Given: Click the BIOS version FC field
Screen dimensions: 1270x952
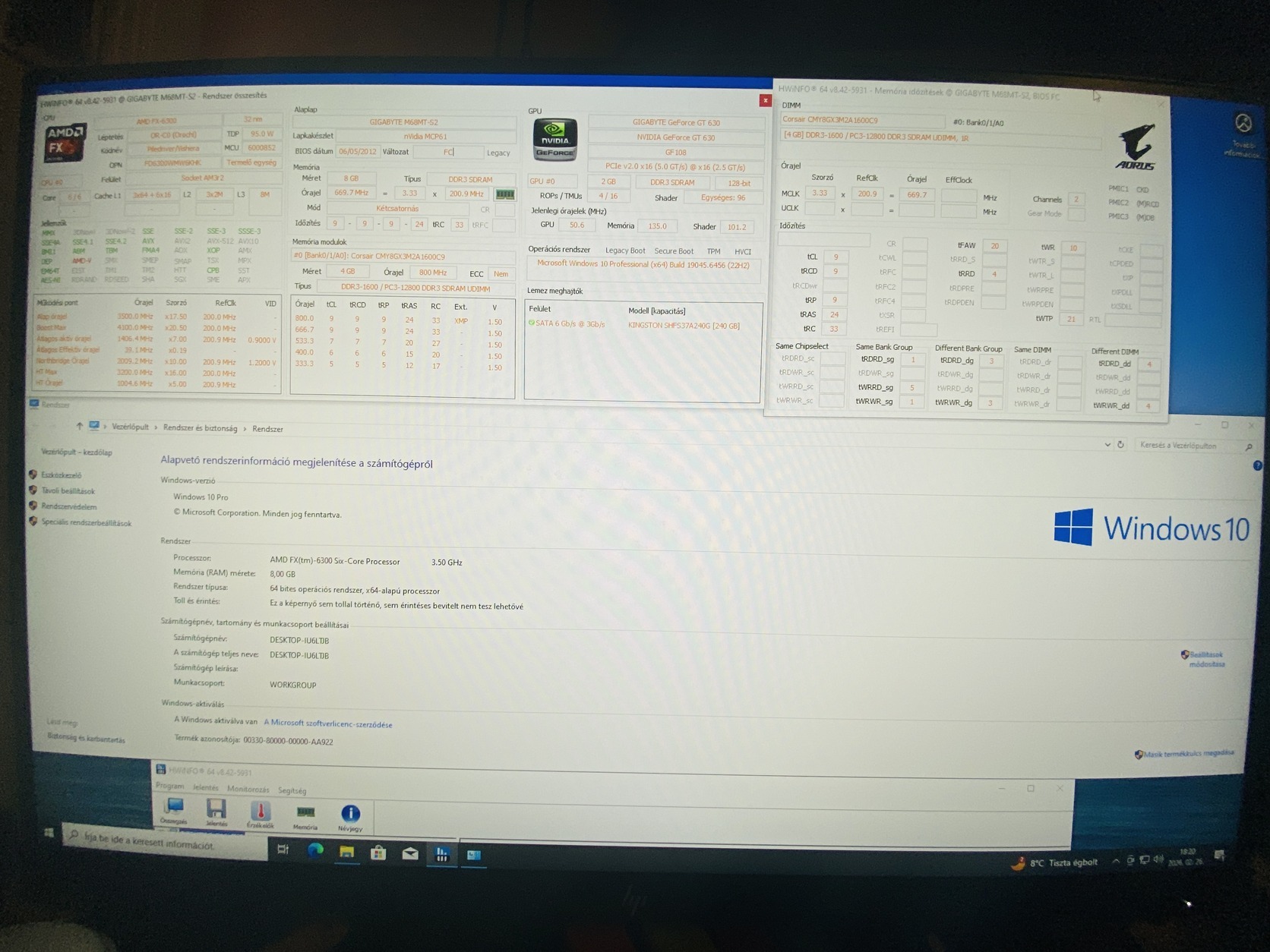Looking at the screenshot, I should pos(448,152).
